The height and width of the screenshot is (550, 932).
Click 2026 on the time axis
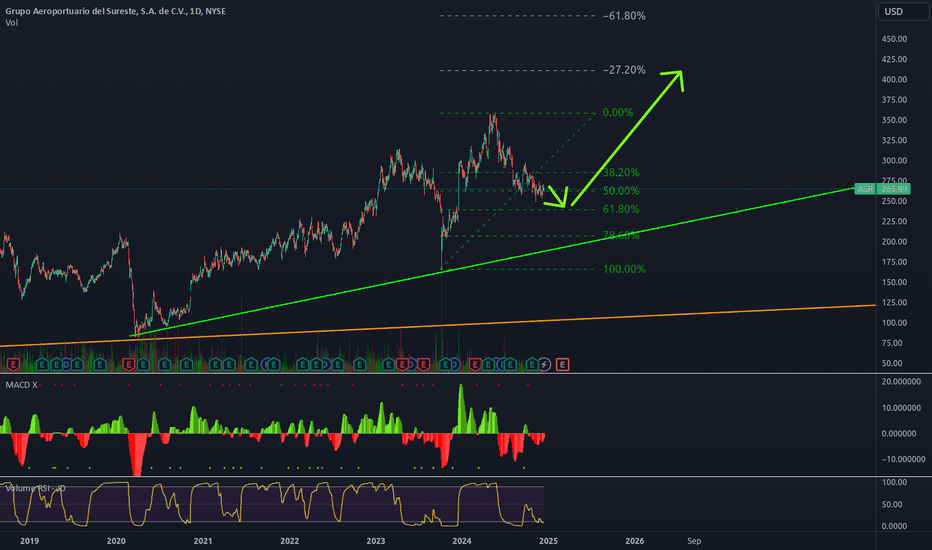635,541
